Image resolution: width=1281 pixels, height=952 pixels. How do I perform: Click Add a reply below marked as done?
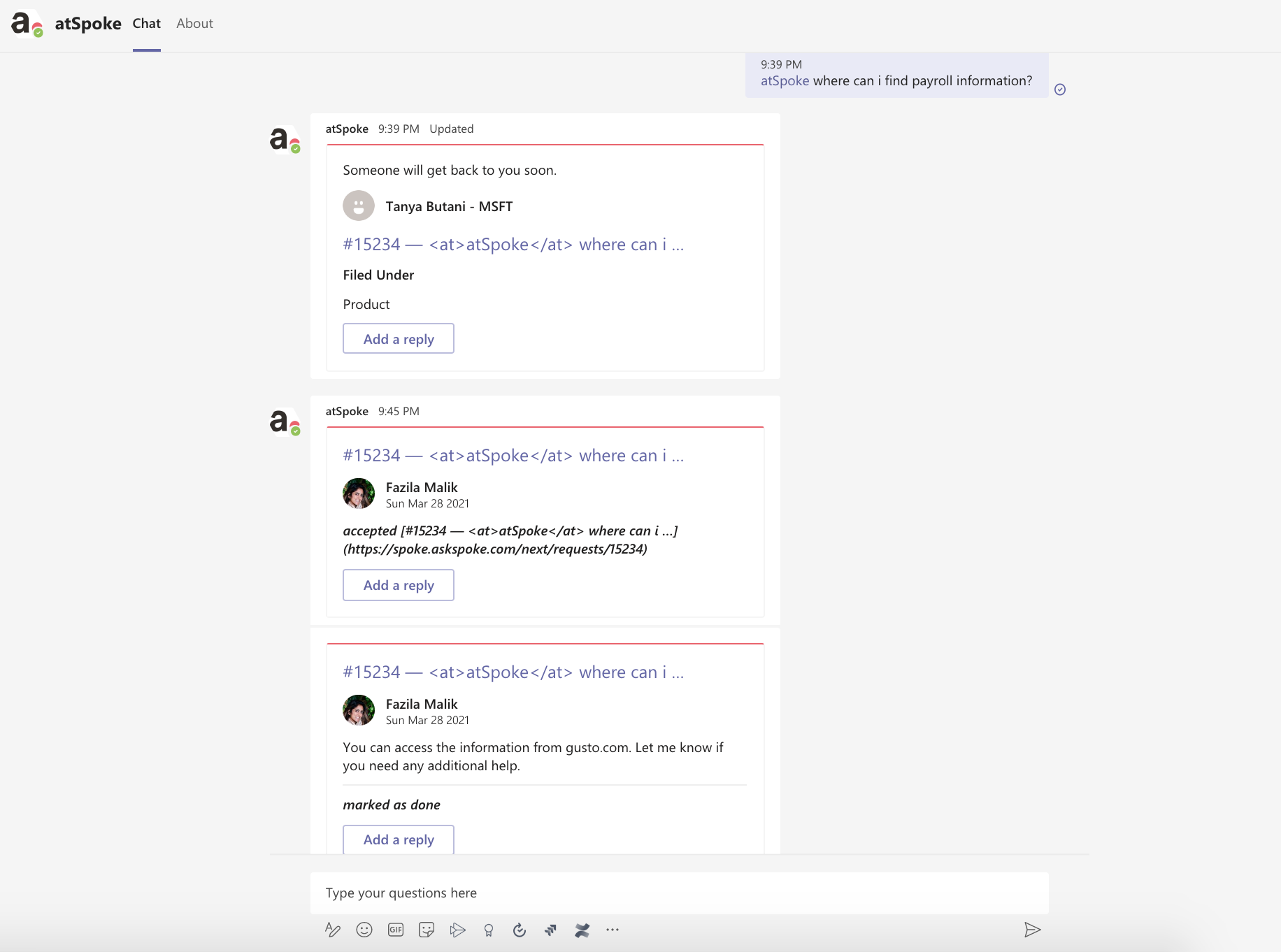(399, 839)
